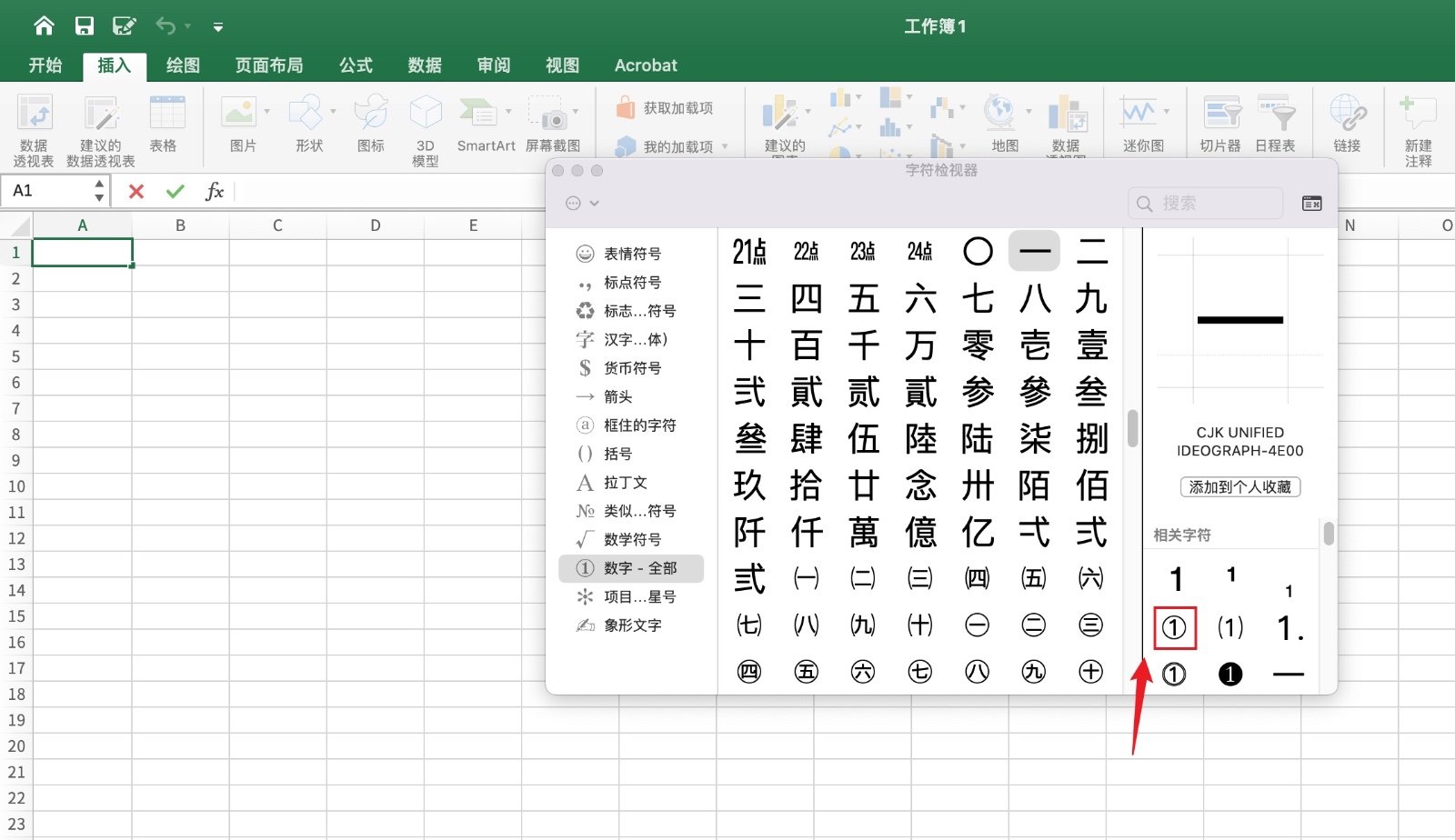The width and height of the screenshot is (1455, 840).
Task: Insert a 3D模型
Action: point(425,127)
